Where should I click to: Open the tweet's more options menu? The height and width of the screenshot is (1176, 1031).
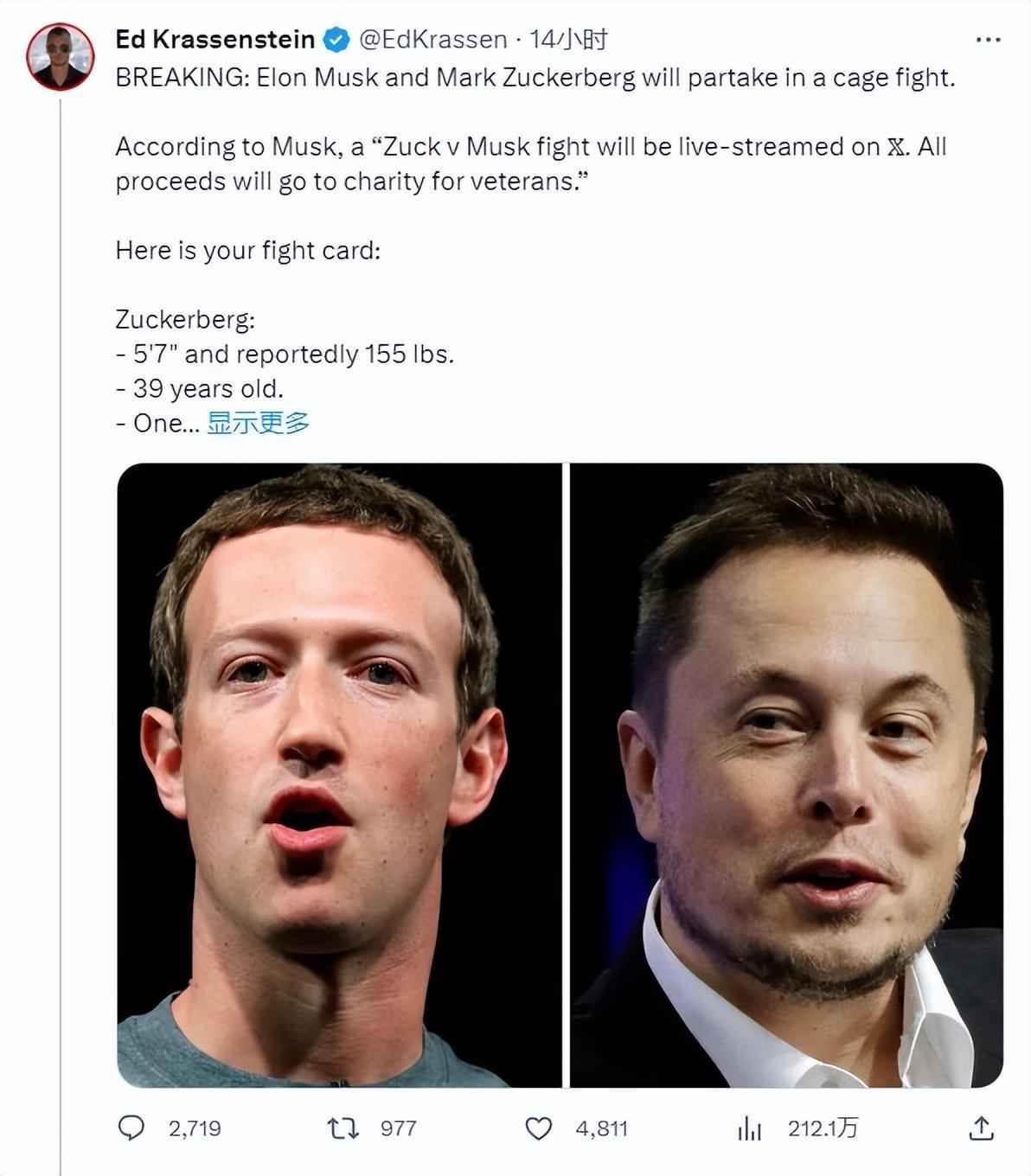[987, 40]
